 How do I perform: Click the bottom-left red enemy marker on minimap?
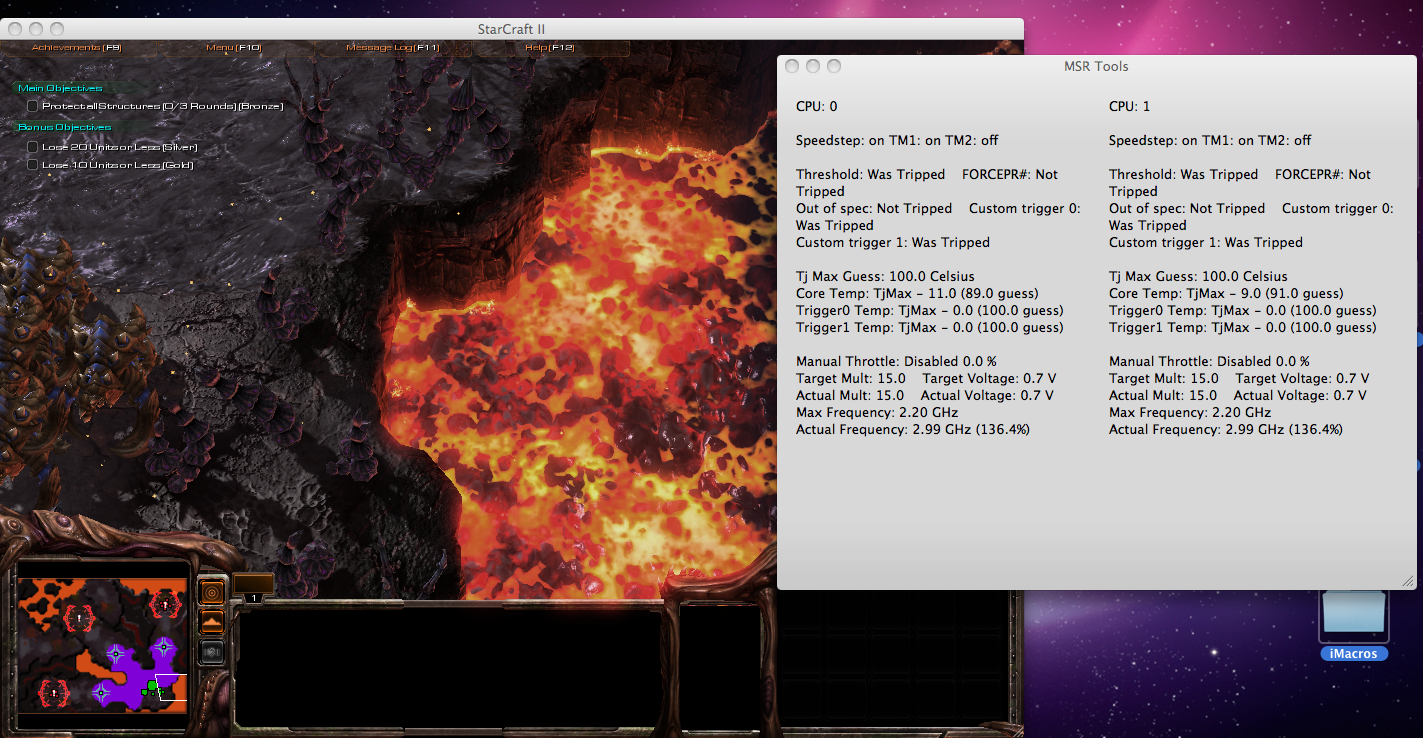(53, 691)
